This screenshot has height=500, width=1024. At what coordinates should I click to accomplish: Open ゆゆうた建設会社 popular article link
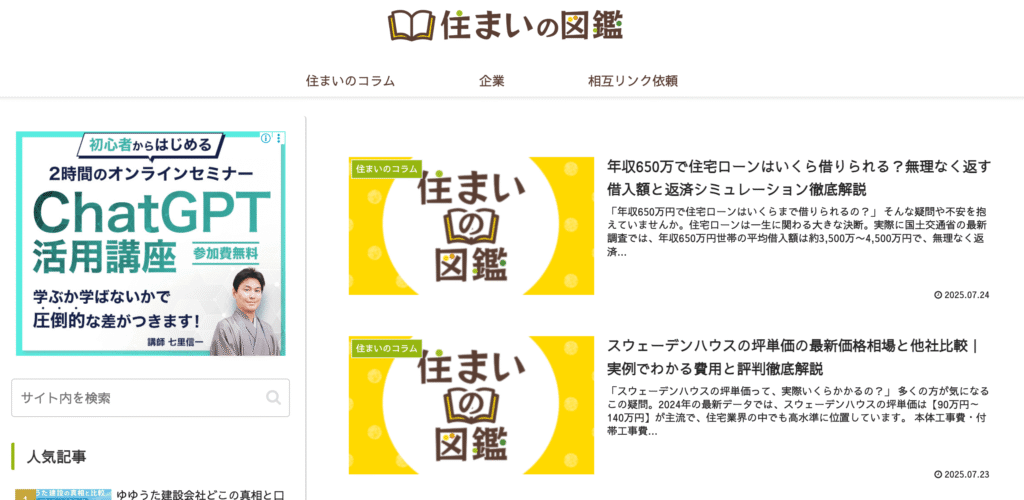[200, 494]
